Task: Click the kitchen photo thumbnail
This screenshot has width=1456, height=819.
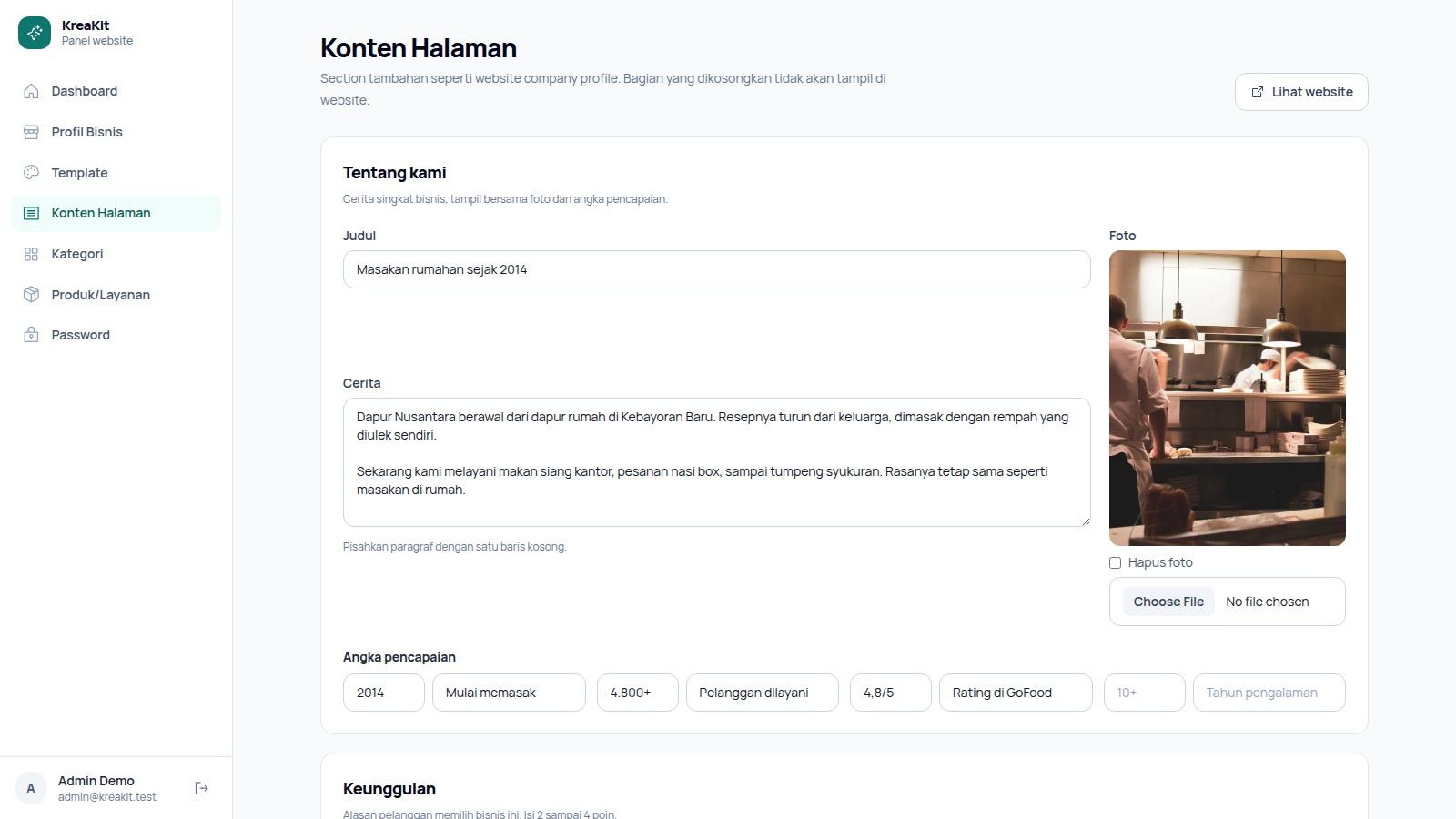Action: coord(1227,398)
